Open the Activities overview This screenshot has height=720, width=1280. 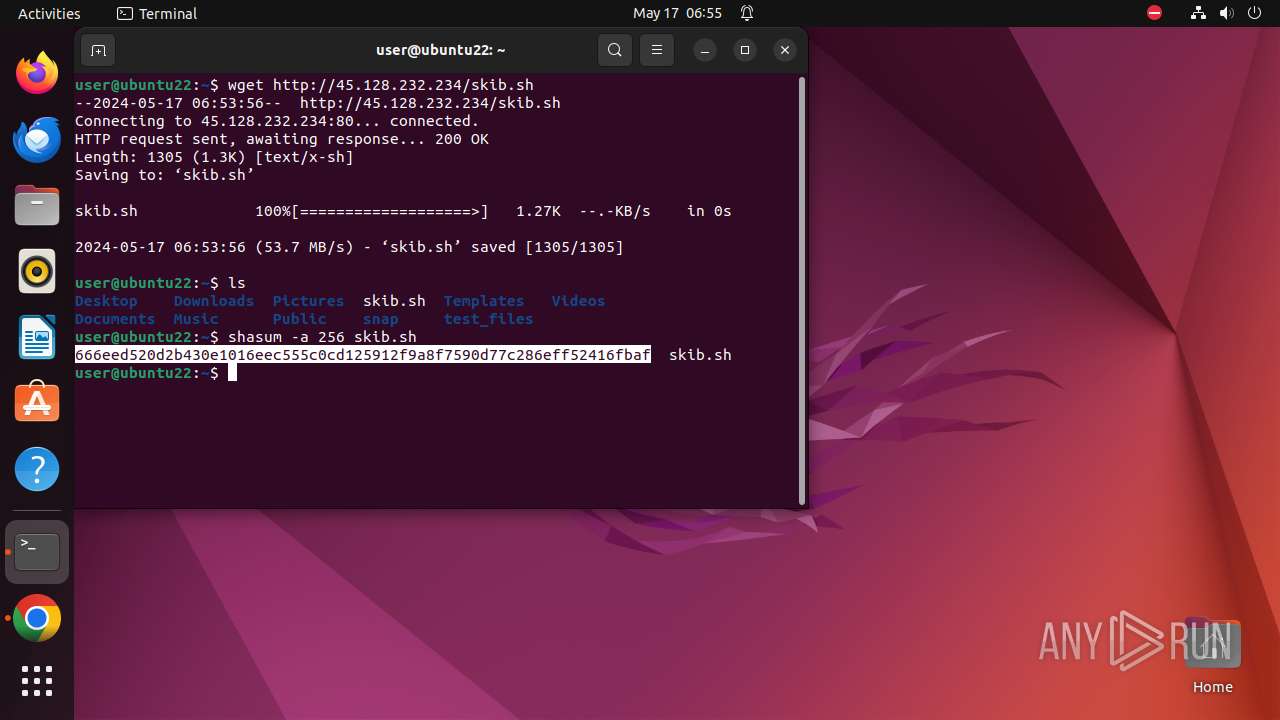pyautogui.click(x=49, y=14)
